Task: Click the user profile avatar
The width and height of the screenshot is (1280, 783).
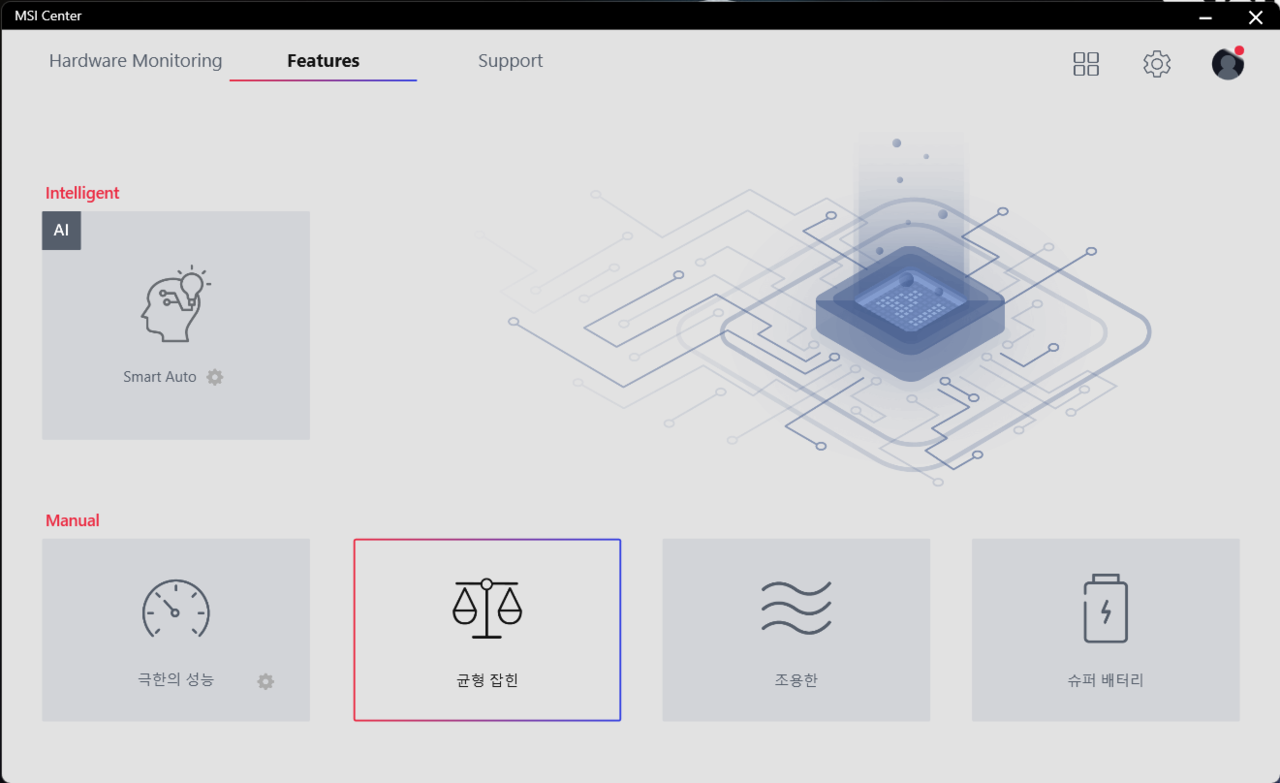Action: [x=1227, y=64]
